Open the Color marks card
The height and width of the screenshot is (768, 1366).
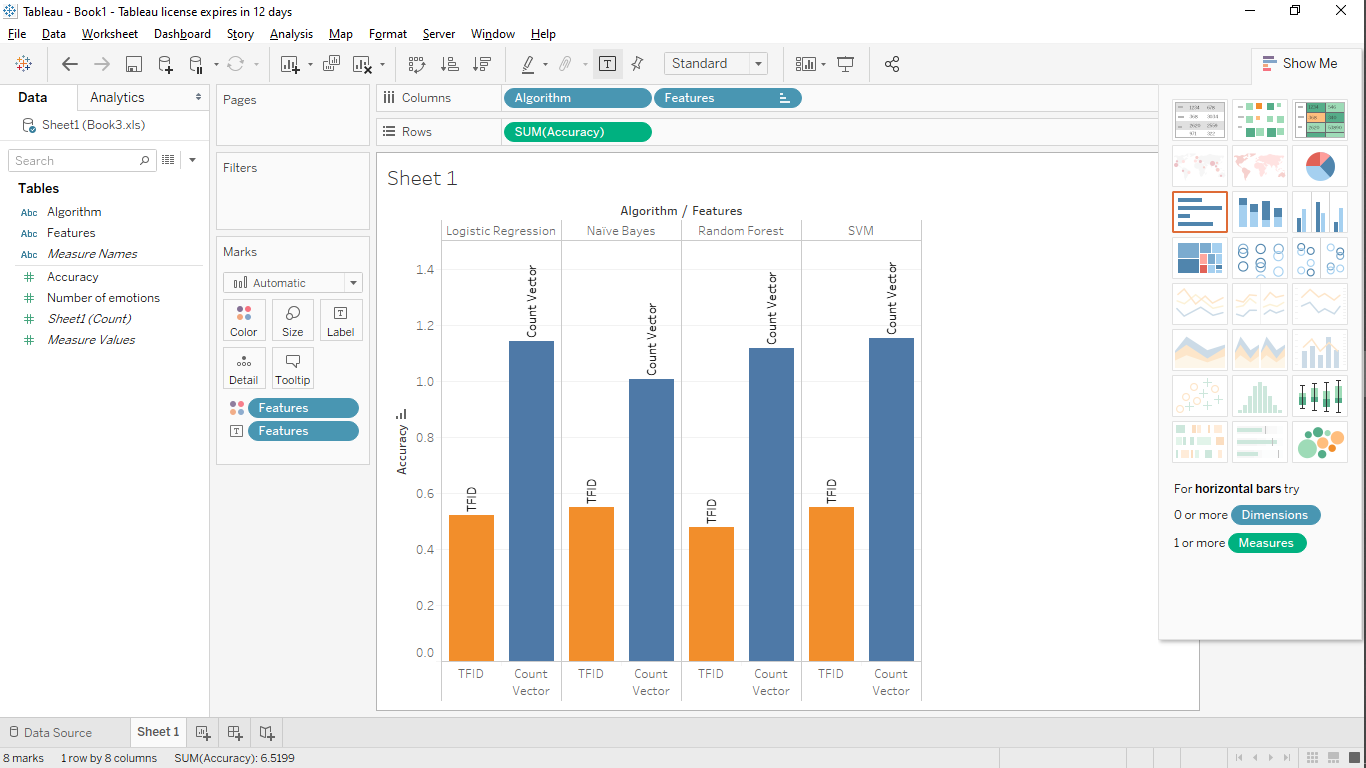pos(244,320)
